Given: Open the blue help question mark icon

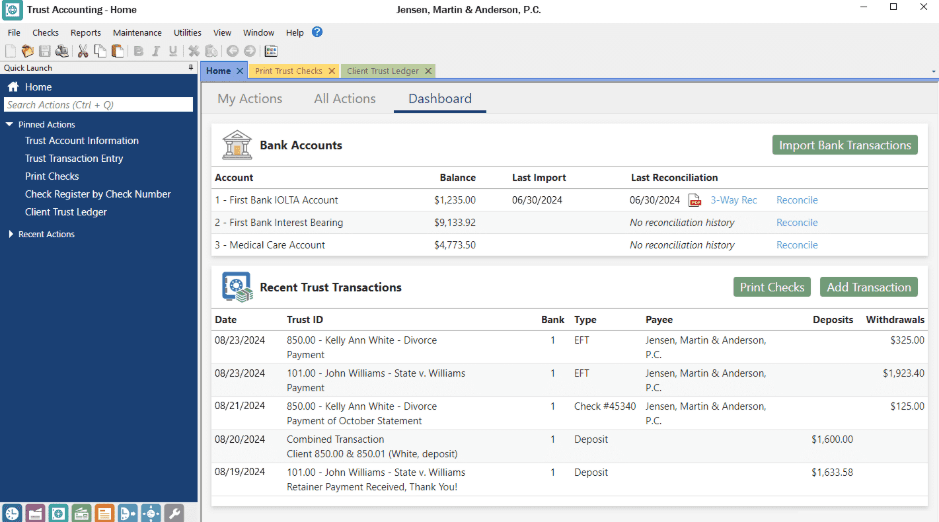Looking at the screenshot, I should point(317,32).
